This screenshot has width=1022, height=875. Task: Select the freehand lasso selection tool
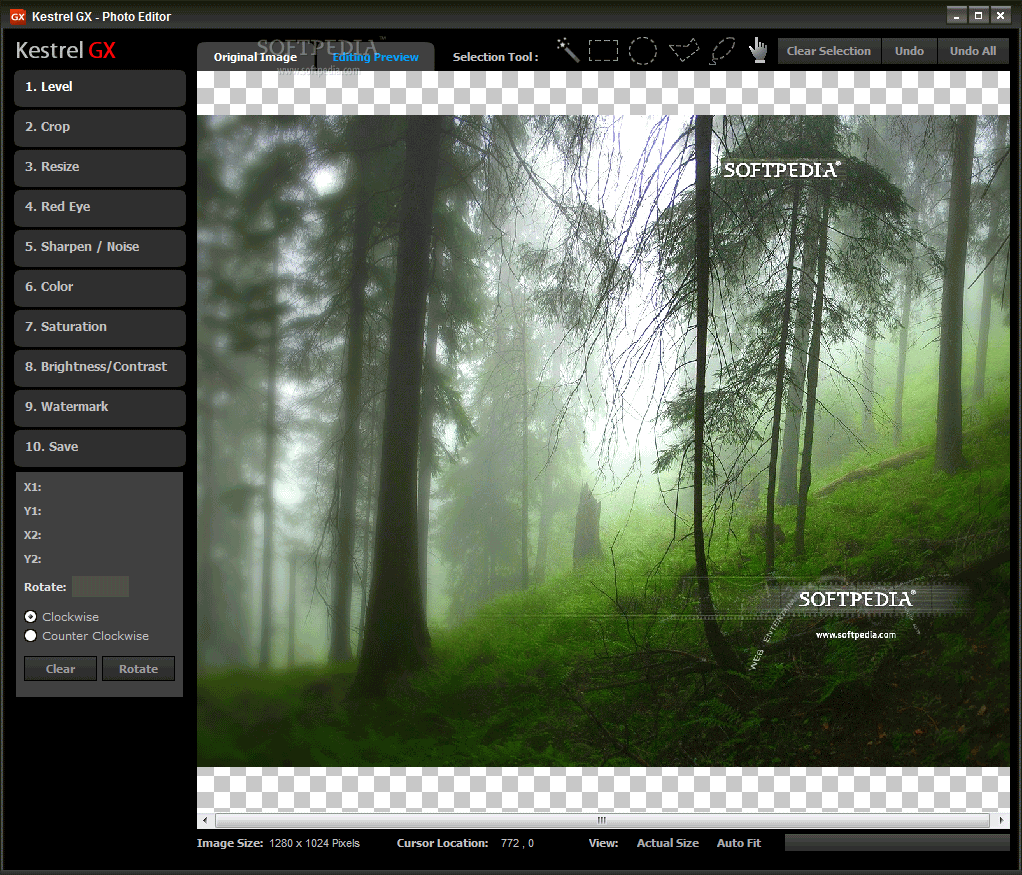(x=722, y=51)
